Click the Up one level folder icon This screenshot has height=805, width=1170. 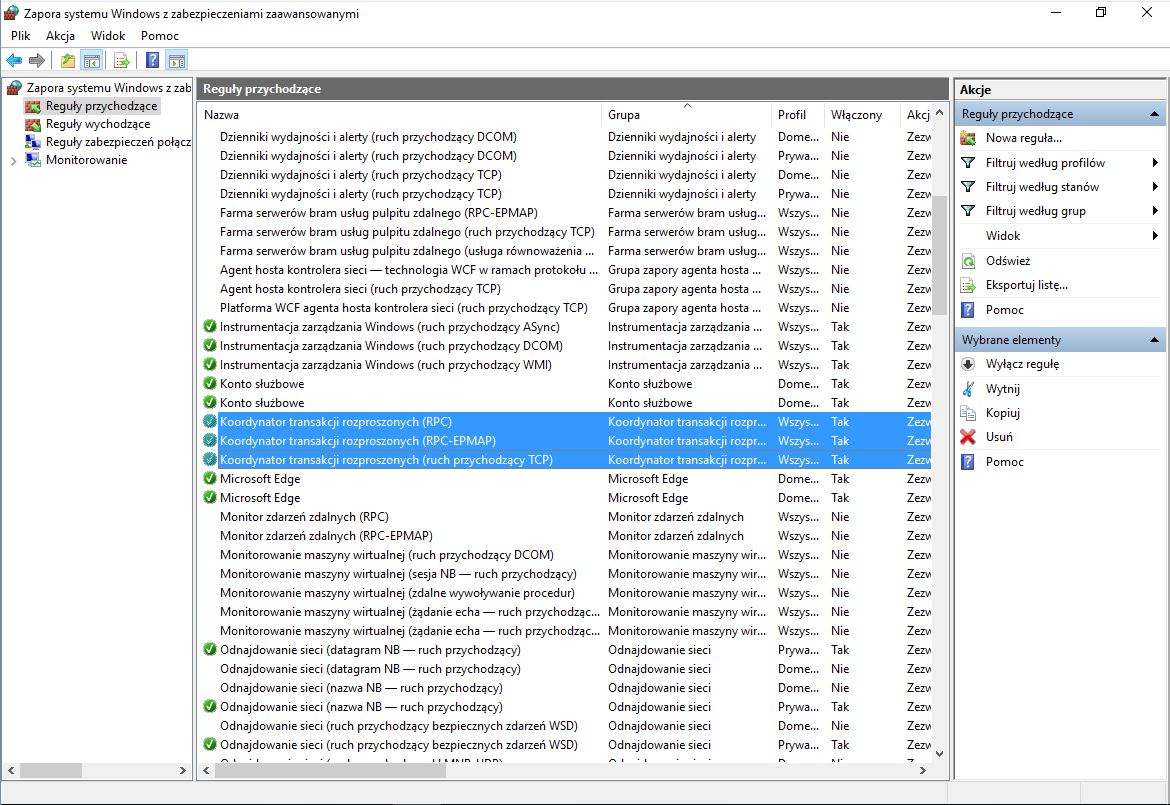(67, 61)
